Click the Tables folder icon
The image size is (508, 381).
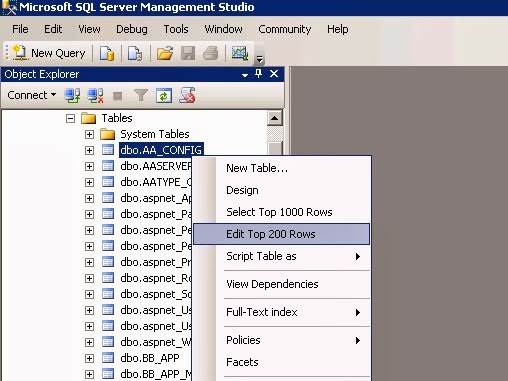point(89,118)
